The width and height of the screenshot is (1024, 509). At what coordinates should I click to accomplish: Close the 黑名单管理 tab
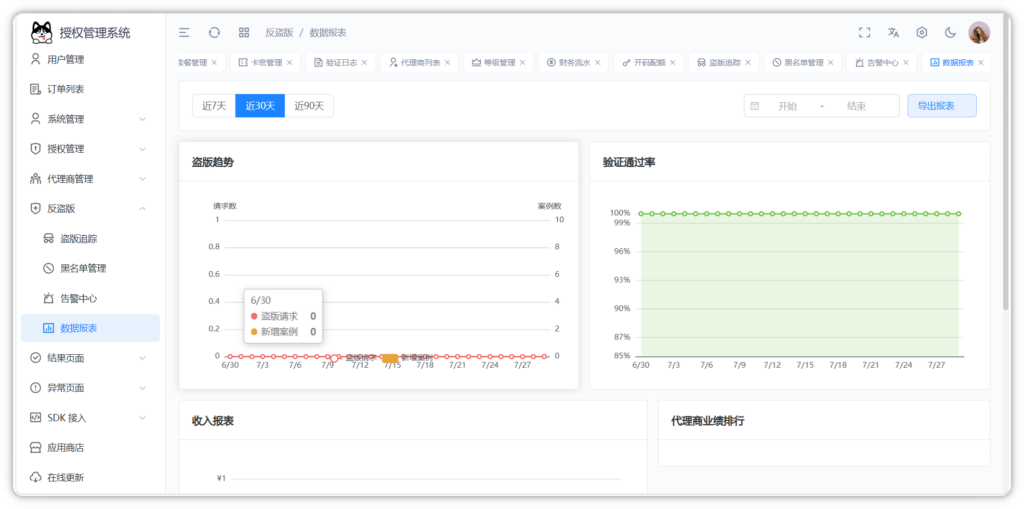[831, 63]
